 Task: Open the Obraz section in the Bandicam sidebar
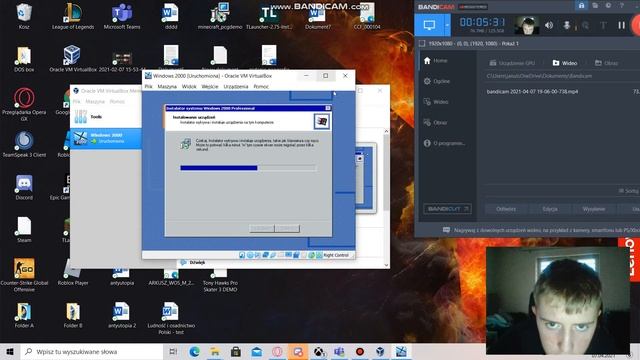pyautogui.click(x=436, y=122)
